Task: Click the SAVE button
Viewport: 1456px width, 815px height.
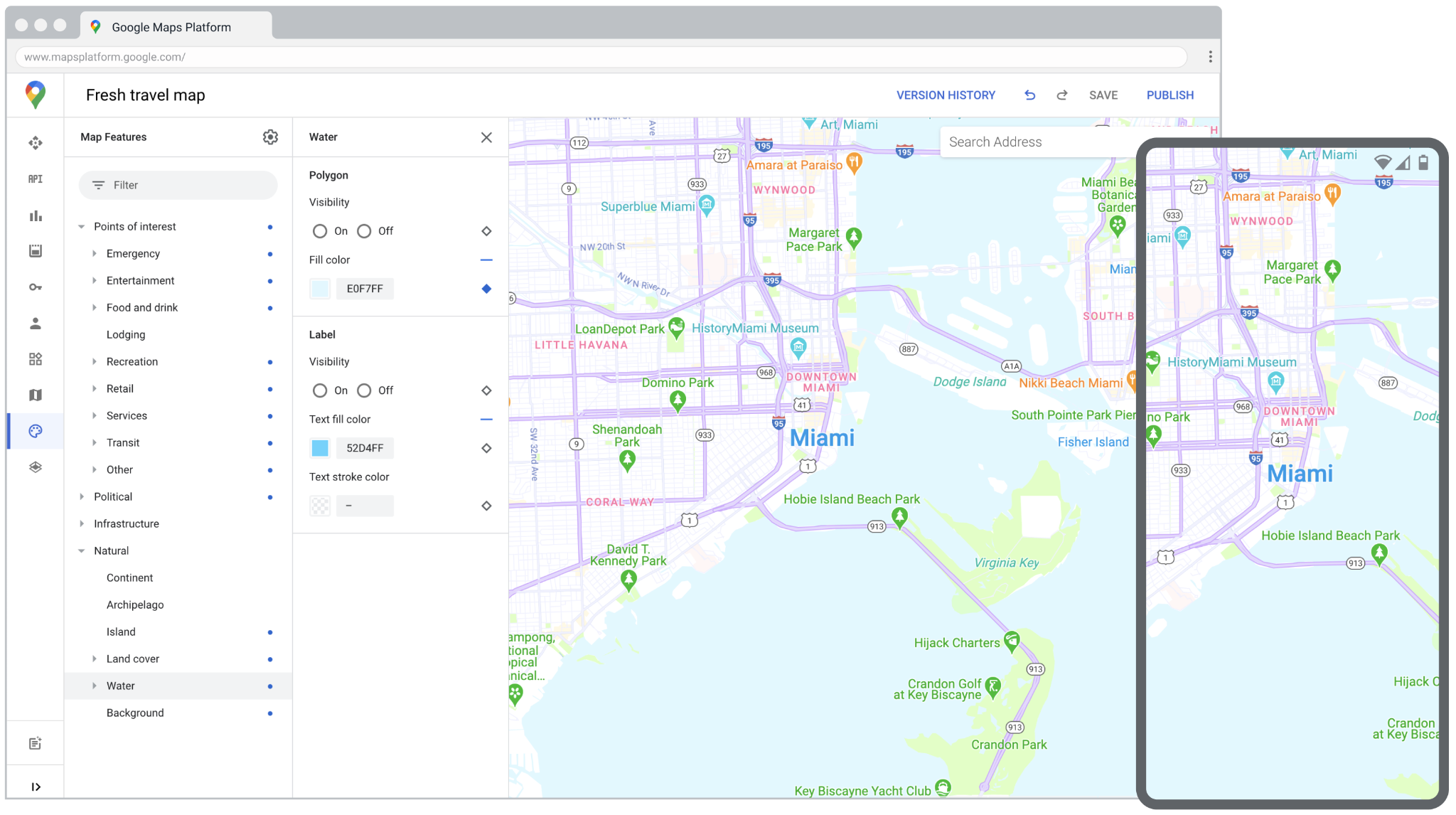Action: coord(1102,95)
